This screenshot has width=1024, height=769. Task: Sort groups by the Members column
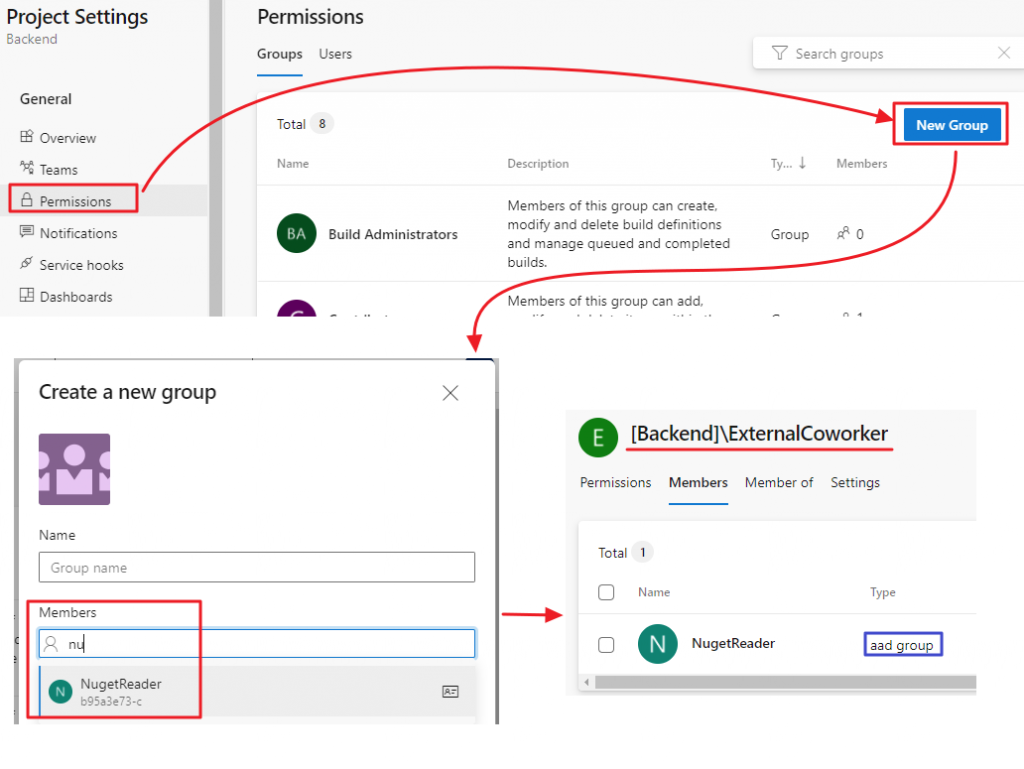pos(861,163)
